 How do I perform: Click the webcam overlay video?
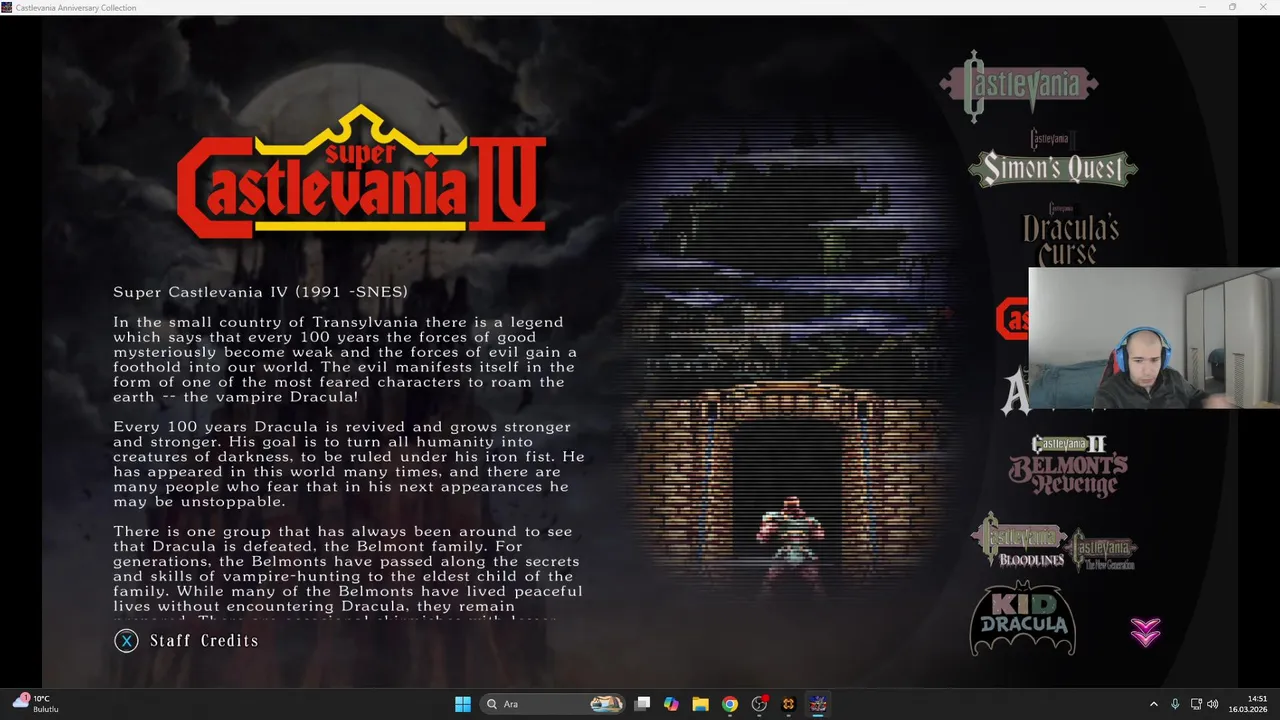1154,338
